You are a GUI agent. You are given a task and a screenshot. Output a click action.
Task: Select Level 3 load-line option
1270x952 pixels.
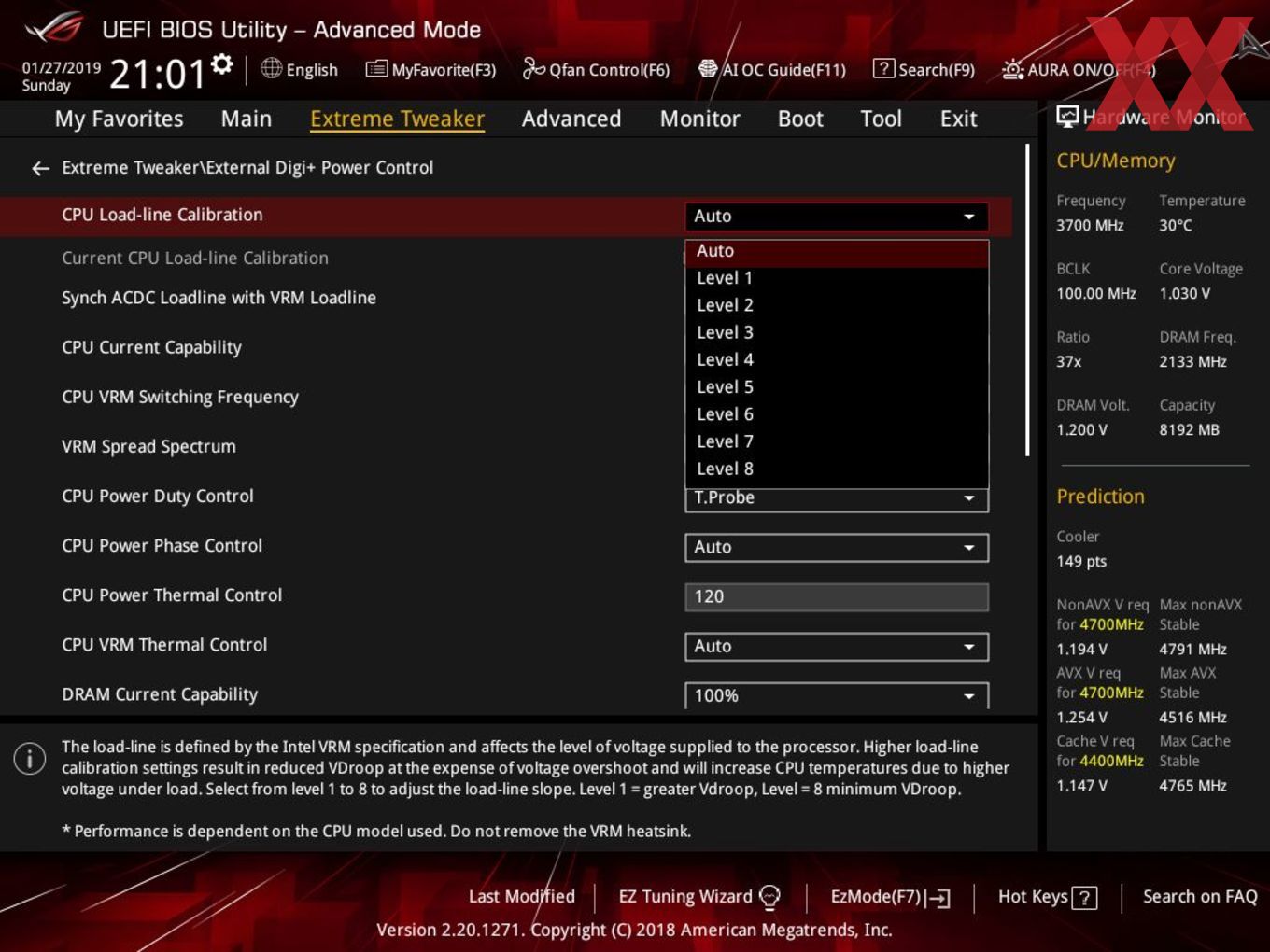point(837,332)
